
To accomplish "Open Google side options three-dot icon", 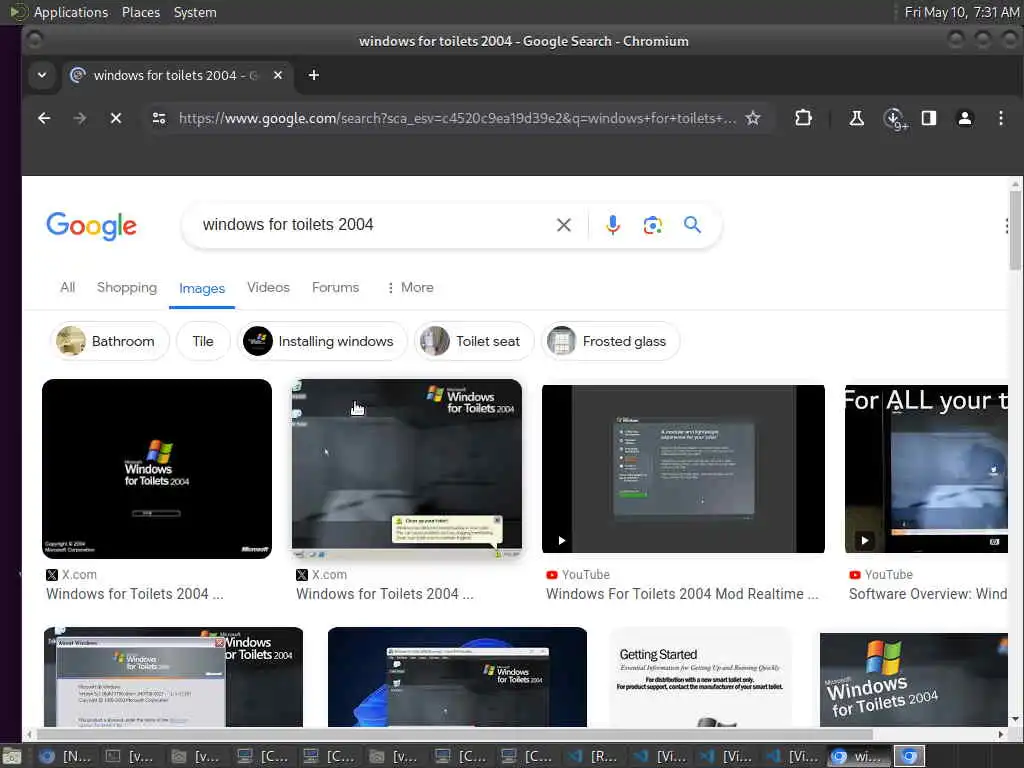I will pyautogui.click(x=1006, y=226).
